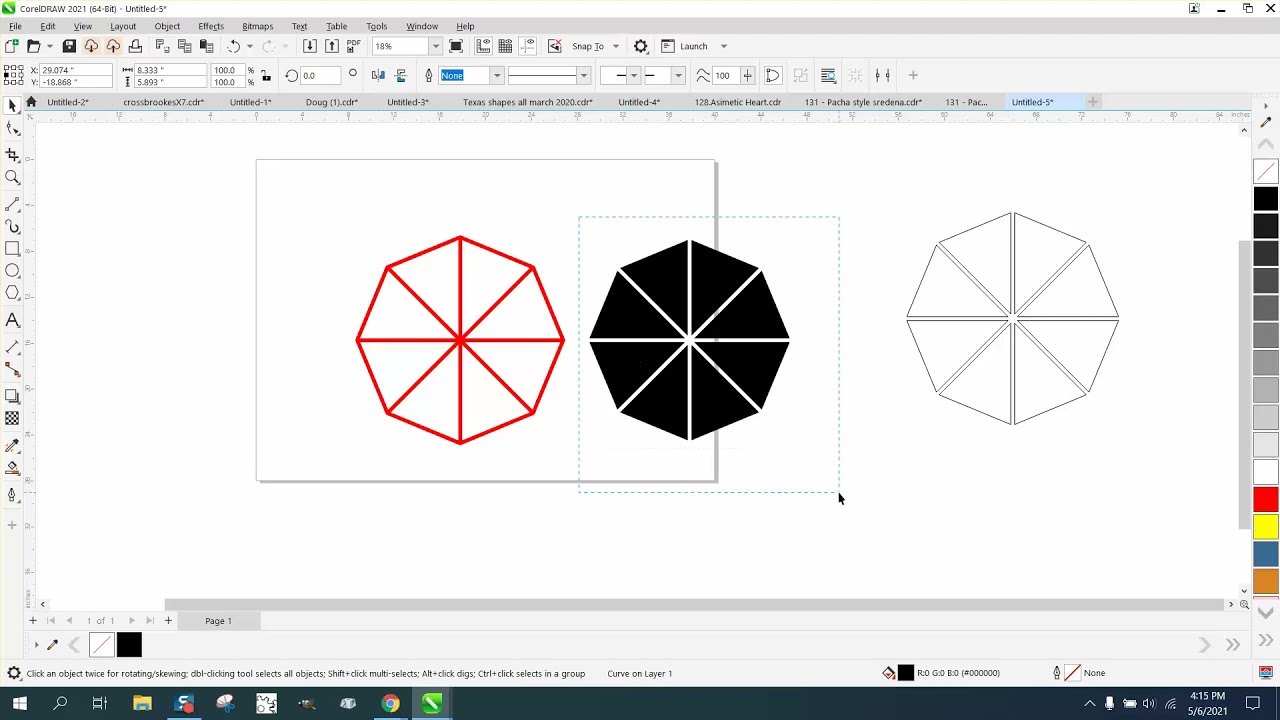Click the Save icon
The width and height of the screenshot is (1280, 720).
click(x=69, y=46)
